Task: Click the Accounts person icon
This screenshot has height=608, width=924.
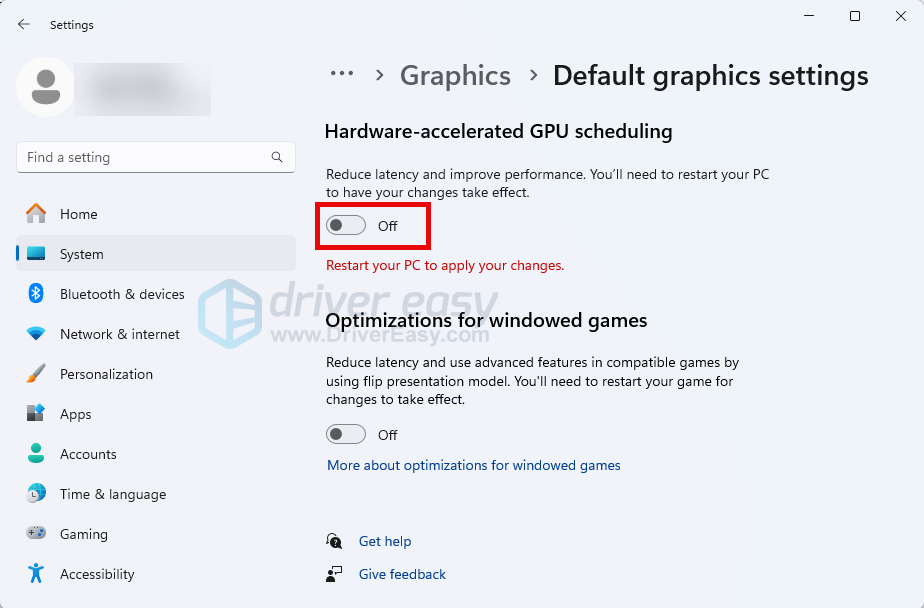Action: point(36,454)
